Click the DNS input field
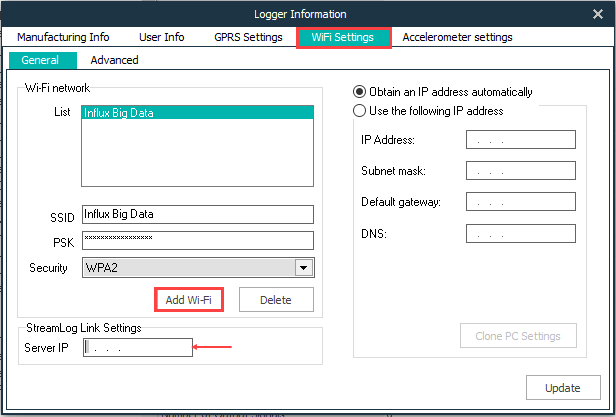Image resolution: width=616 pixels, height=417 pixels. (x=520, y=233)
